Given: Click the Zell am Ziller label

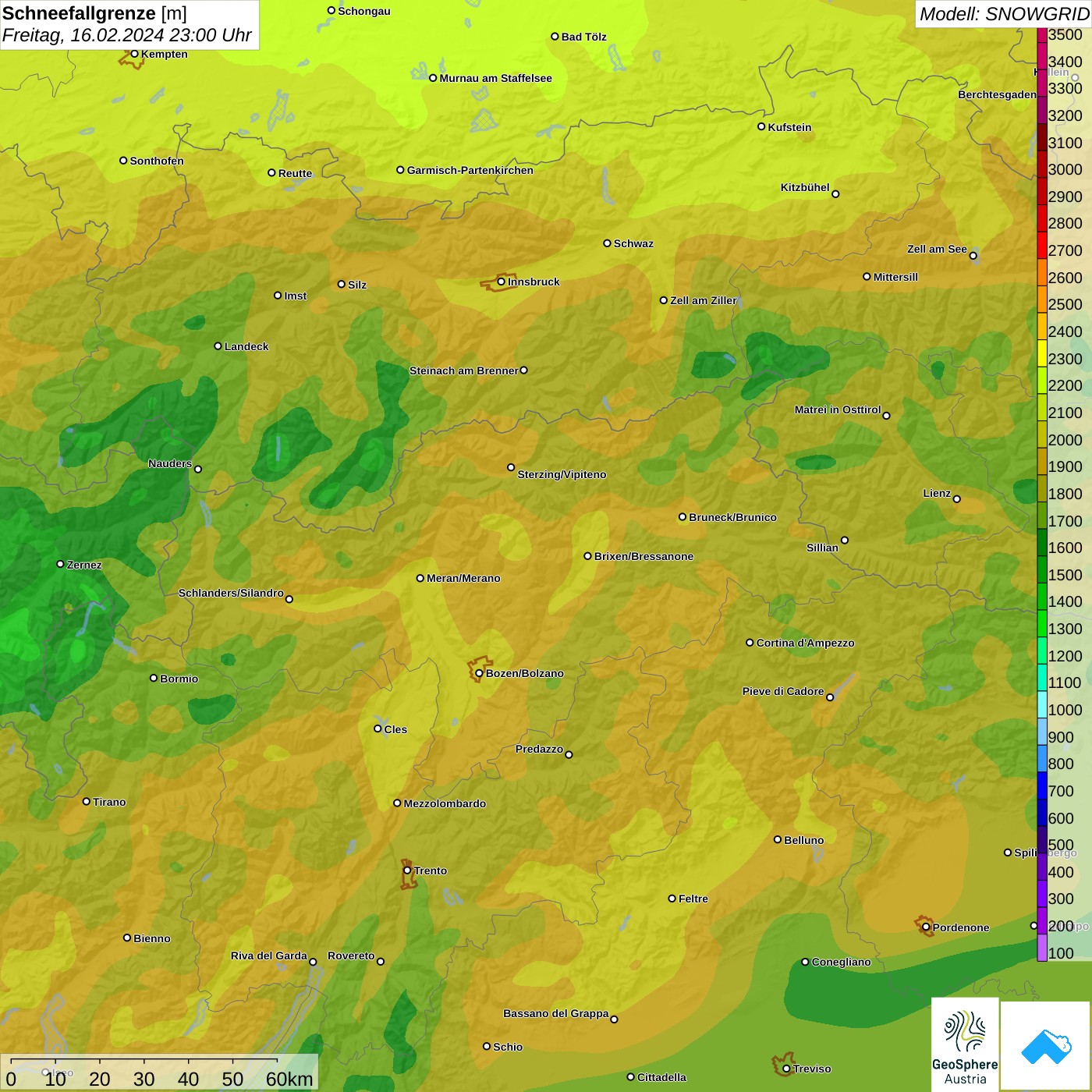Looking at the screenshot, I should (704, 300).
